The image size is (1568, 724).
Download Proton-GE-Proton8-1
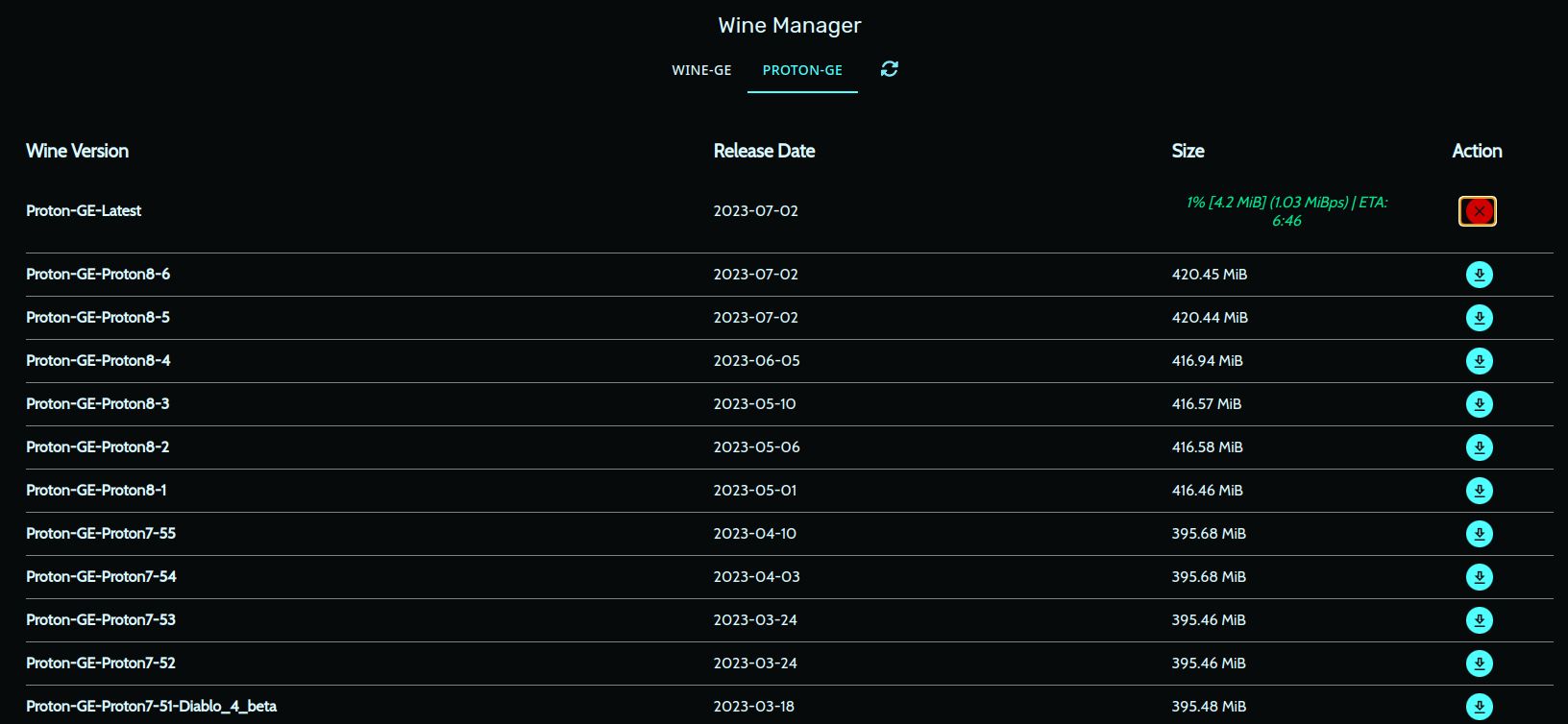(x=1479, y=491)
